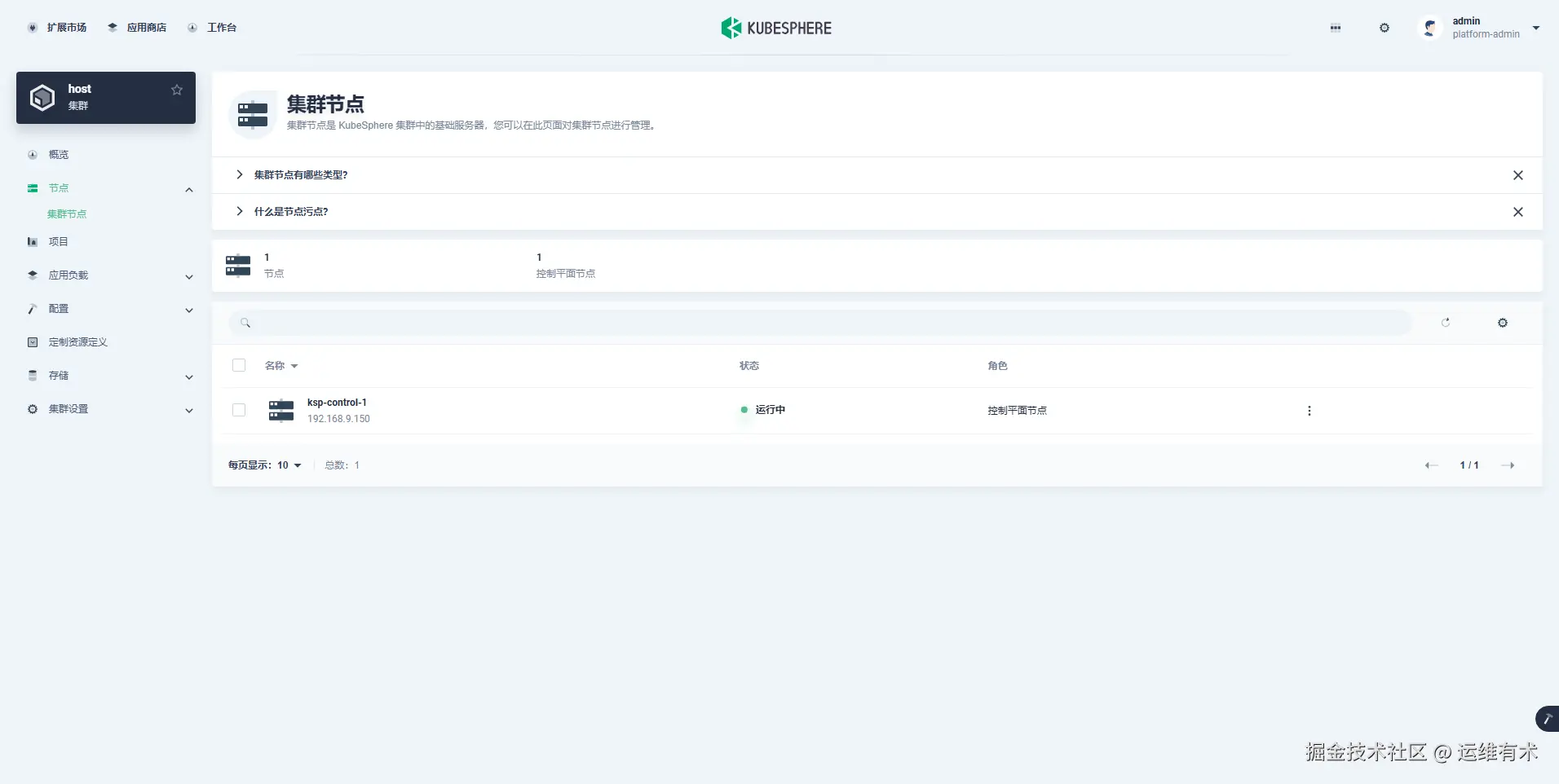Star the host cluster as favorite
Screen dimensions: 1559x784
click(x=177, y=90)
